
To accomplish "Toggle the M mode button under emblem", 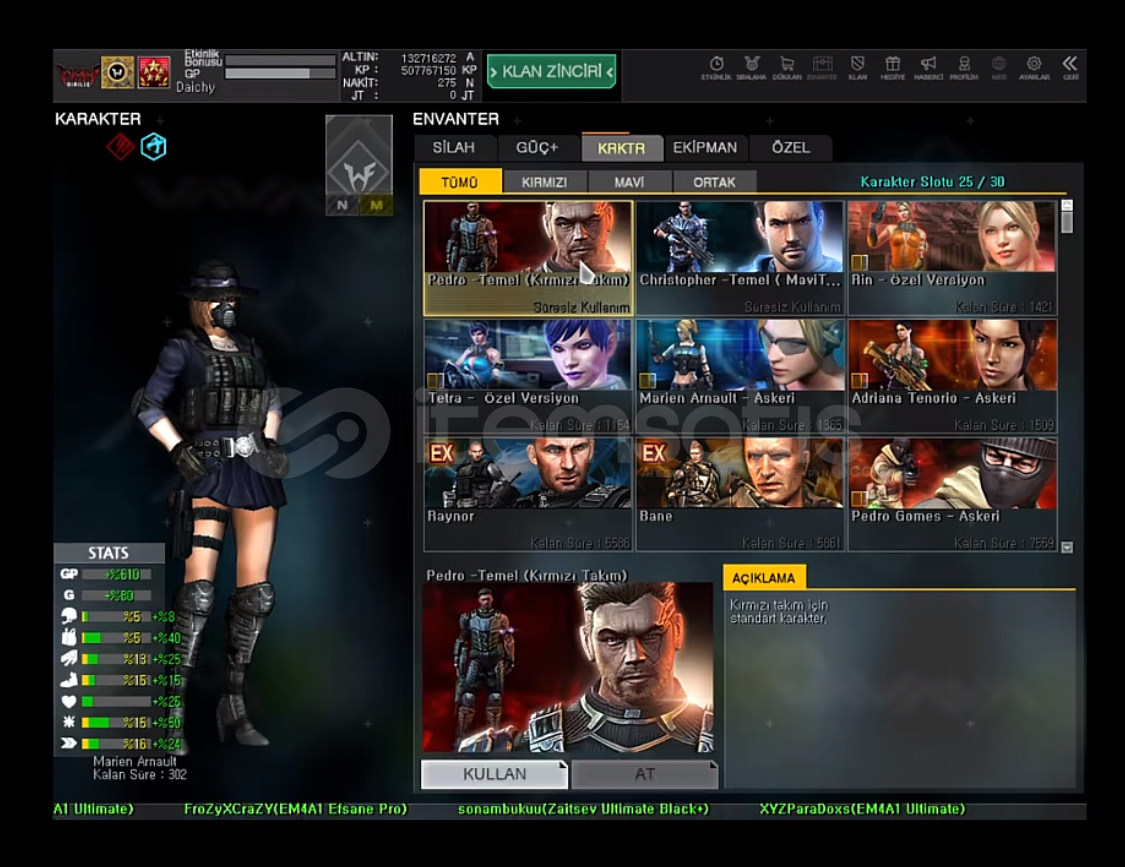I will [x=376, y=205].
